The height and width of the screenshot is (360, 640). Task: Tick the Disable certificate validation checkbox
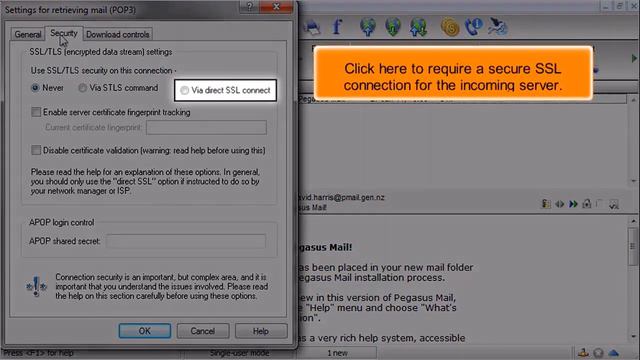pyautogui.click(x=36, y=150)
